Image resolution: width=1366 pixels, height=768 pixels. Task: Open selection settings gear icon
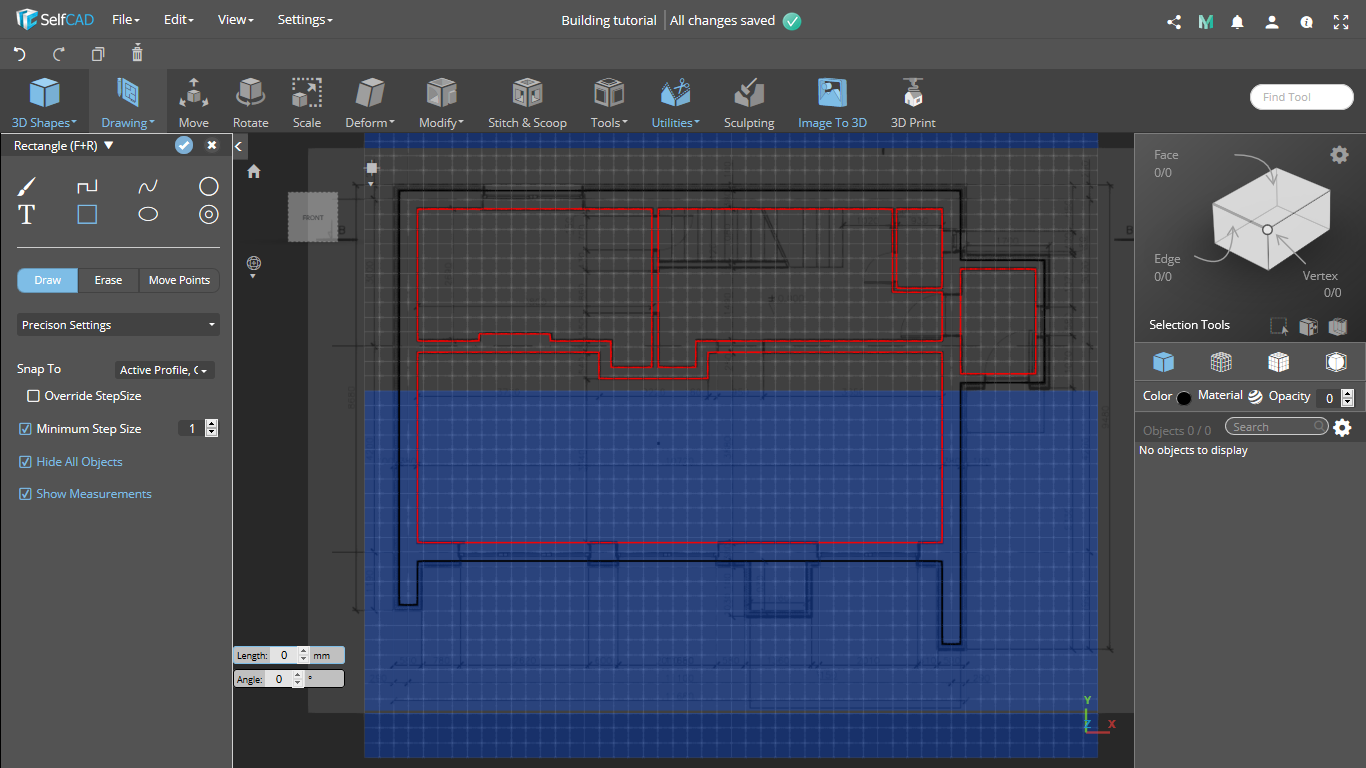1339,154
